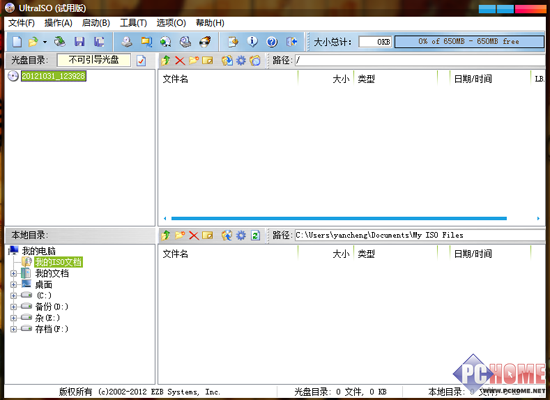
Task: Open the 文件(F) menu
Action: click(x=21, y=23)
